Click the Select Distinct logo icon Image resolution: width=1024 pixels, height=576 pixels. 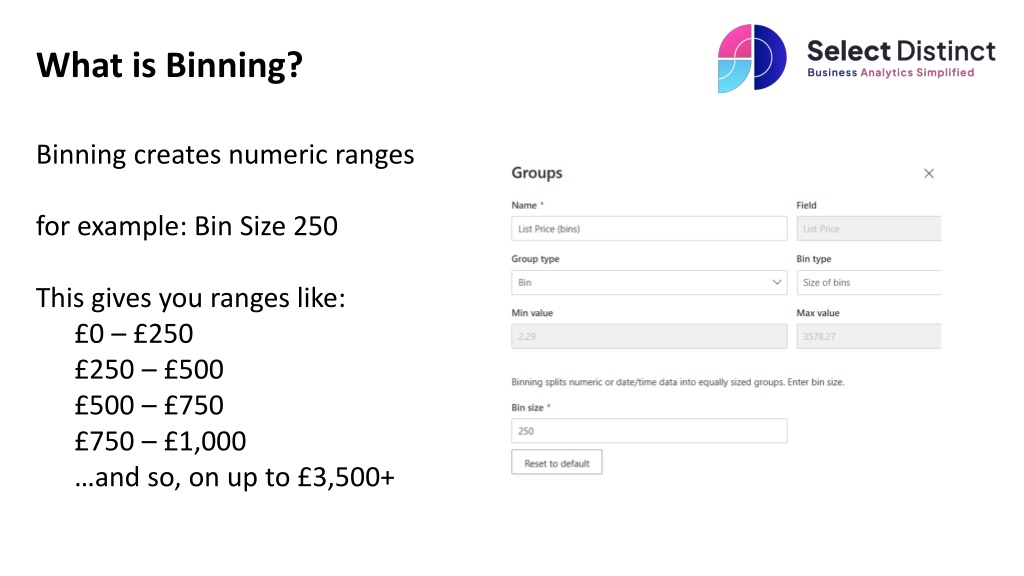coord(752,58)
